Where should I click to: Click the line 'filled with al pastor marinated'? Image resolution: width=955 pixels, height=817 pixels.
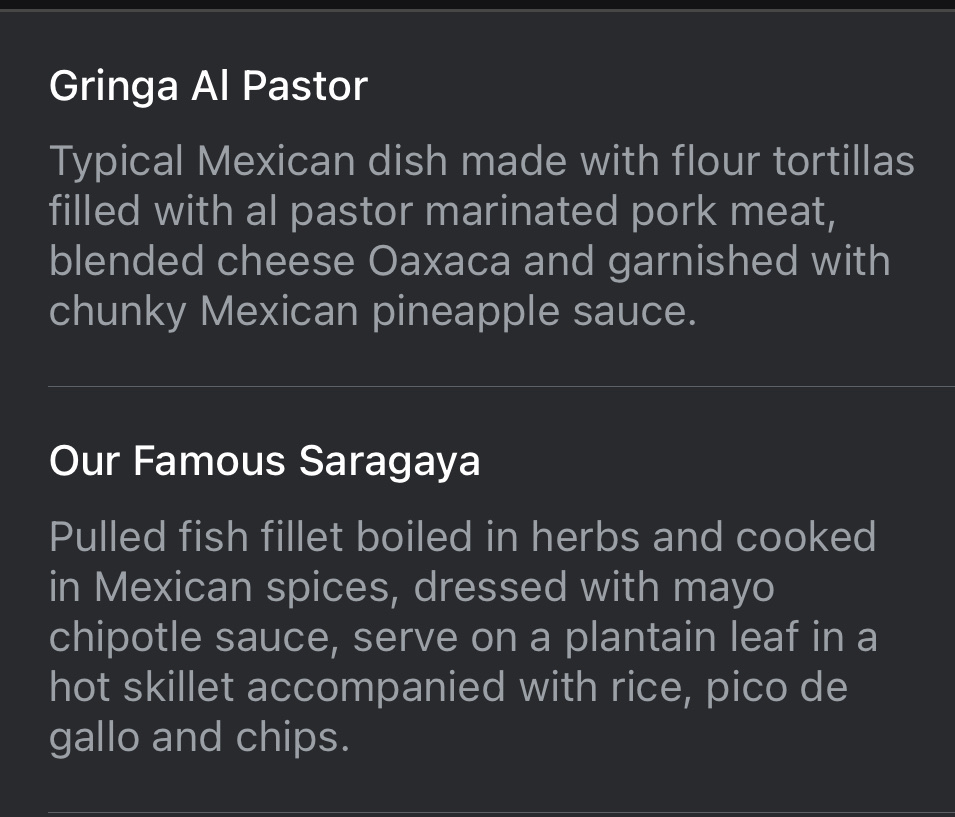tap(442, 211)
